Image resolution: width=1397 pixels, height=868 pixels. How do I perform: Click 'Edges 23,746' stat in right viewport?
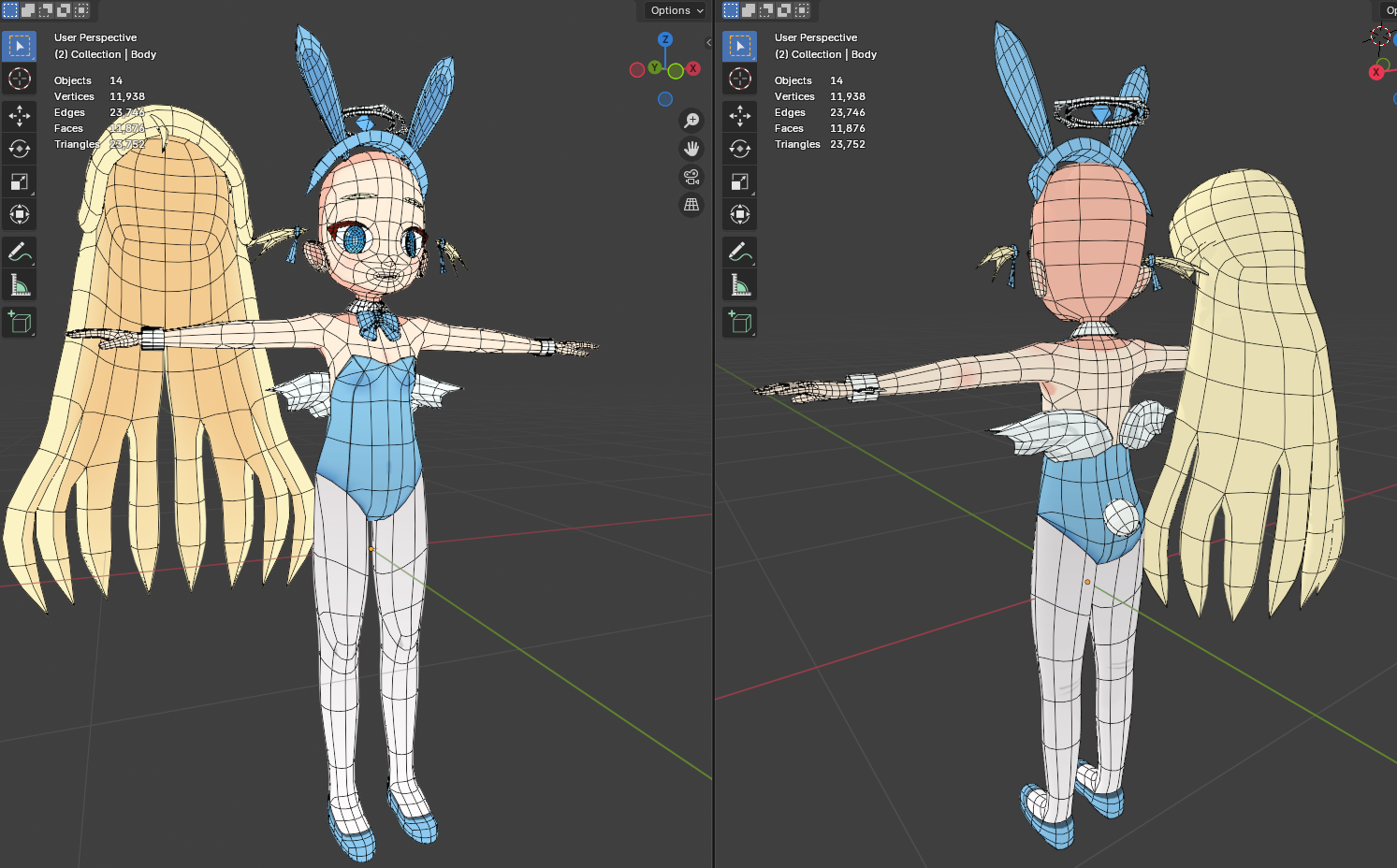tap(820, 112)
